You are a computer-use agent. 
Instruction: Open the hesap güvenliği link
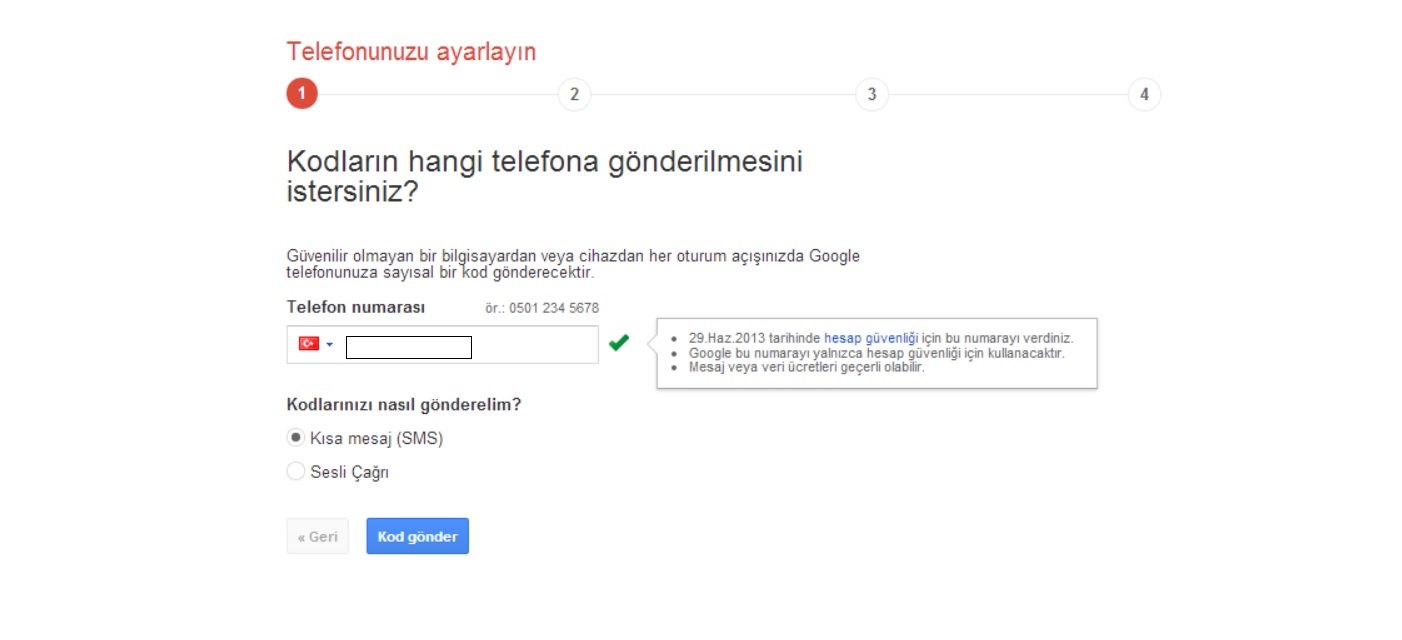coord(871,339)
